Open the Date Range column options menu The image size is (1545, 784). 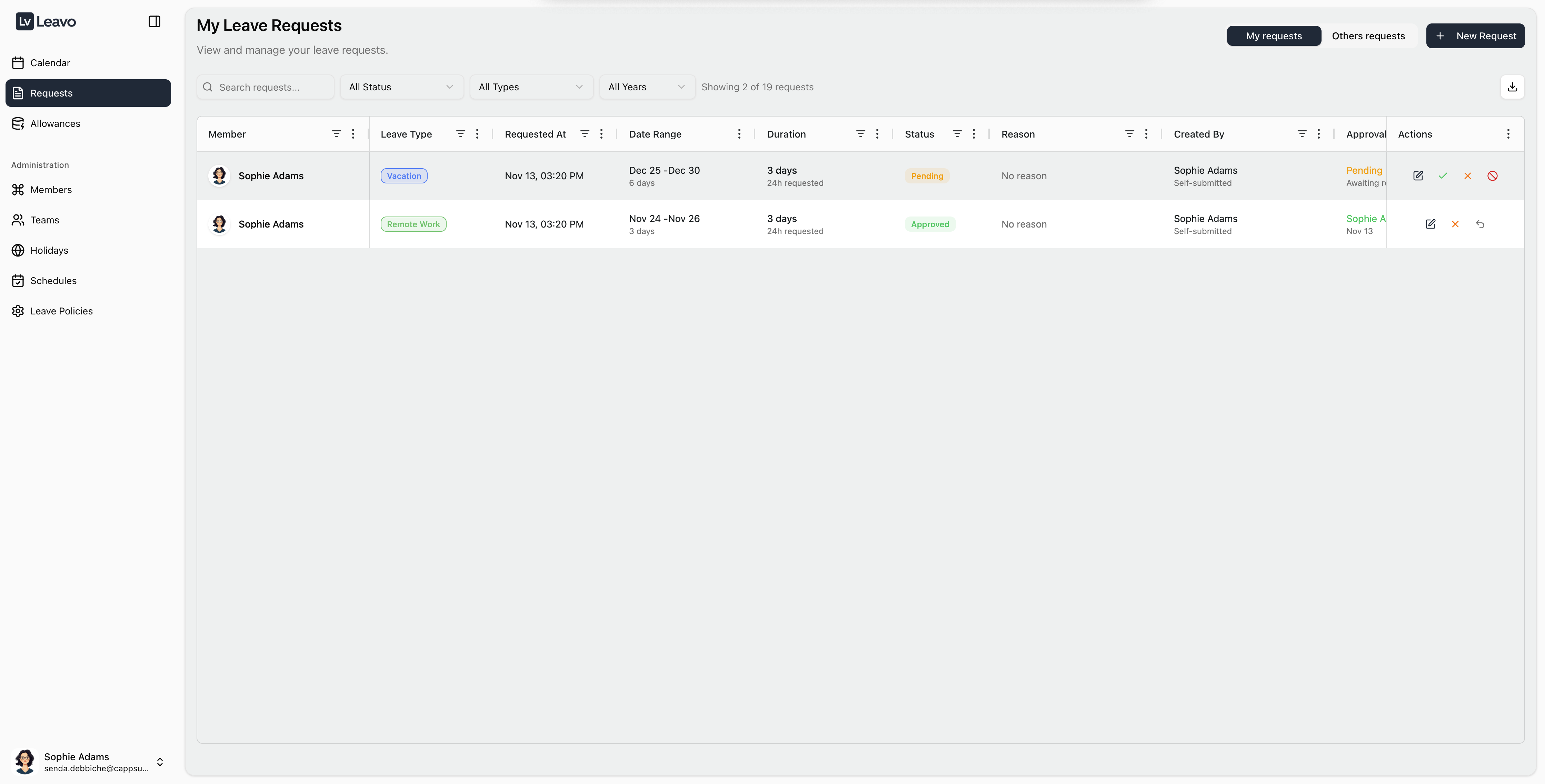(739, 134)
